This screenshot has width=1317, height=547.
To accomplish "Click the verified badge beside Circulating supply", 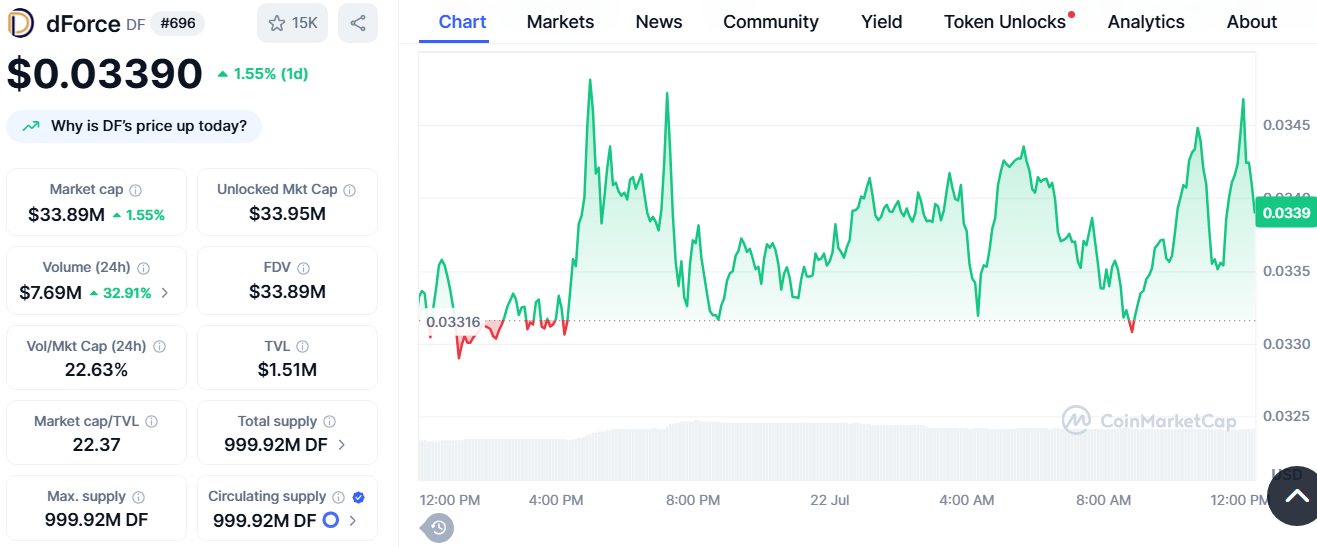I will point(359,497).
